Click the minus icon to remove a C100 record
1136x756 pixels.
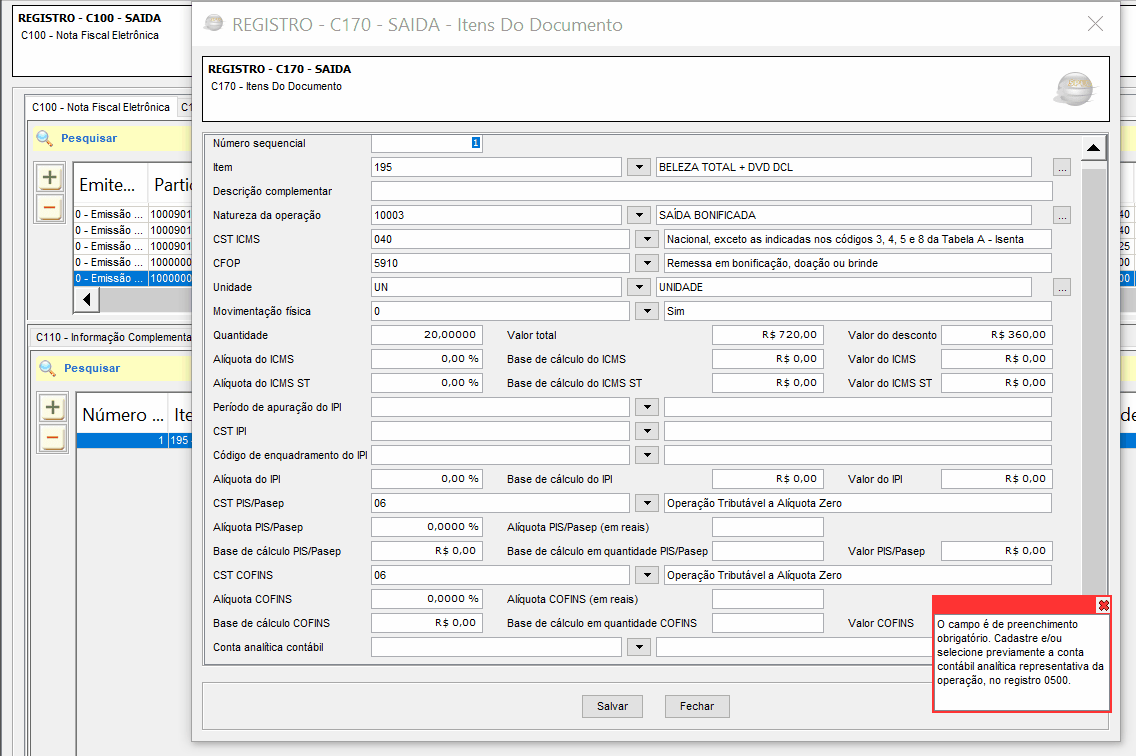tap(50, 208)
